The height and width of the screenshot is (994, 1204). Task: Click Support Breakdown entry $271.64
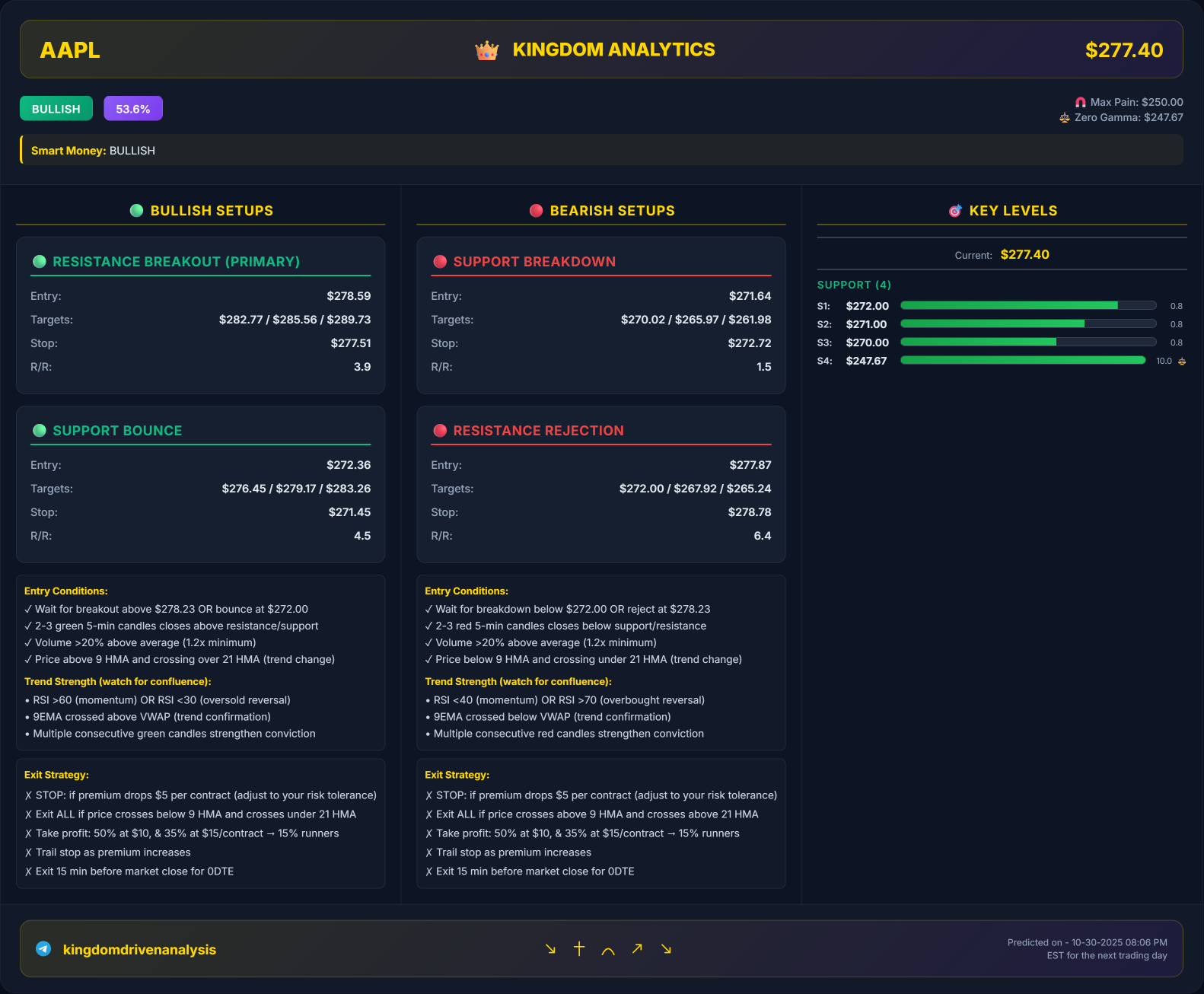click(750, 296)
